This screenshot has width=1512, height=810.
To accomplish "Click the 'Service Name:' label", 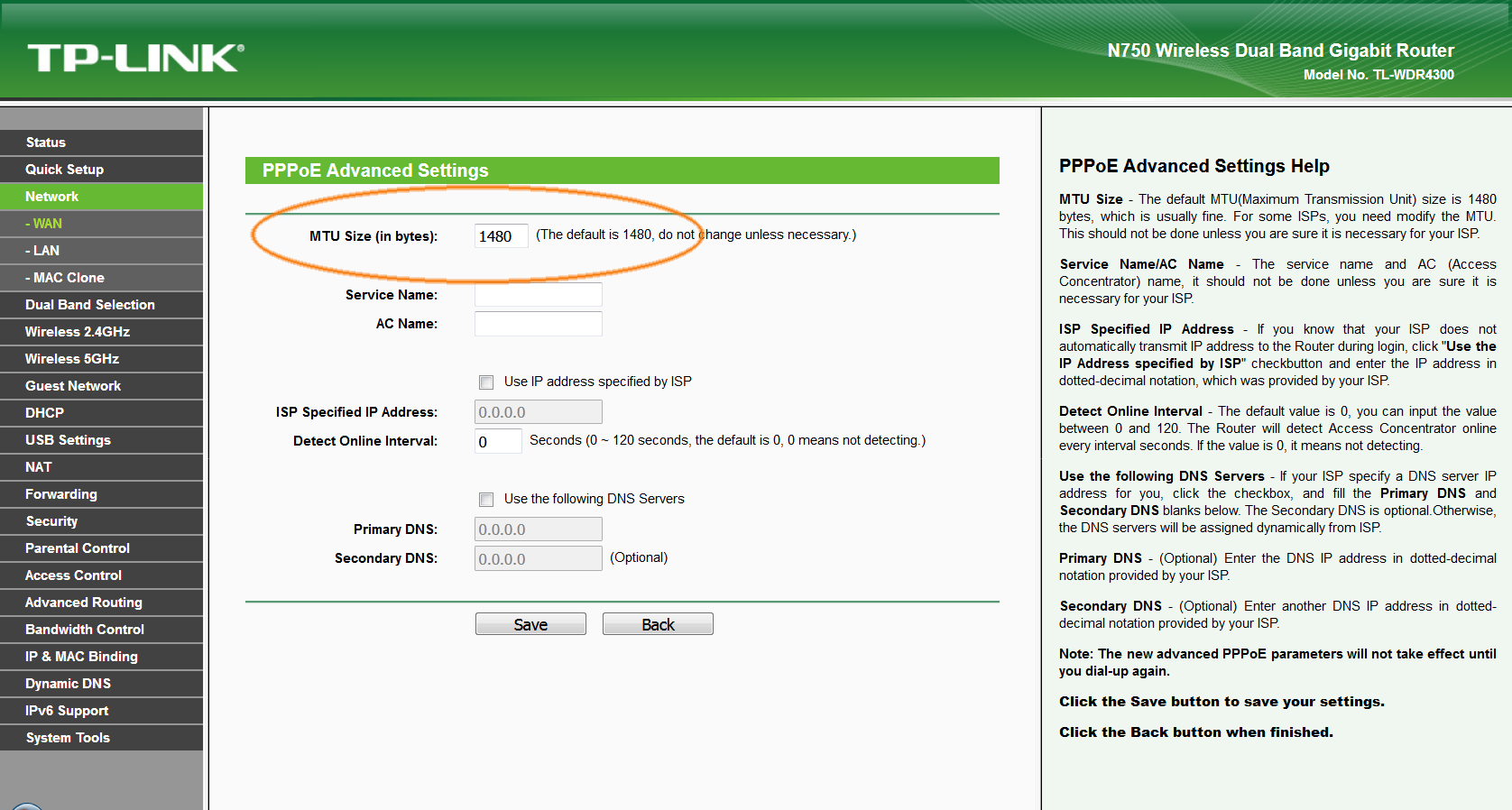I will (392, 295).
